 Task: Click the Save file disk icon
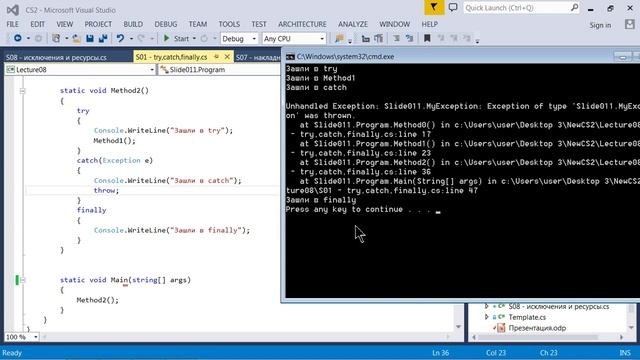pos(90,38)
